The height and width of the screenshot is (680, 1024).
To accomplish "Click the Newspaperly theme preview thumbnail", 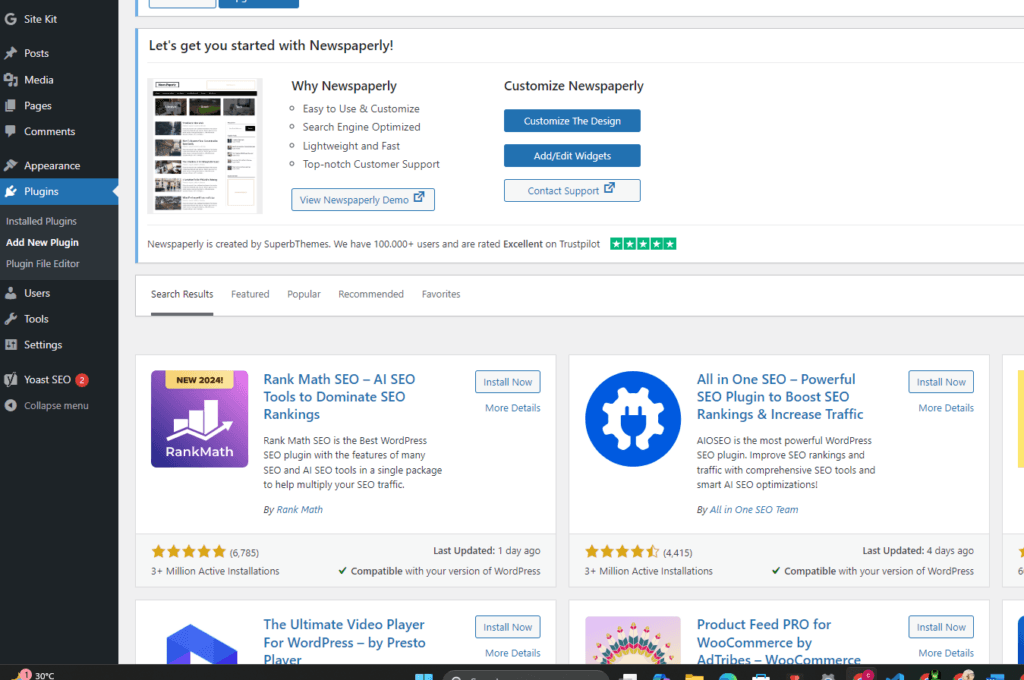I will [x=205, y=146].
